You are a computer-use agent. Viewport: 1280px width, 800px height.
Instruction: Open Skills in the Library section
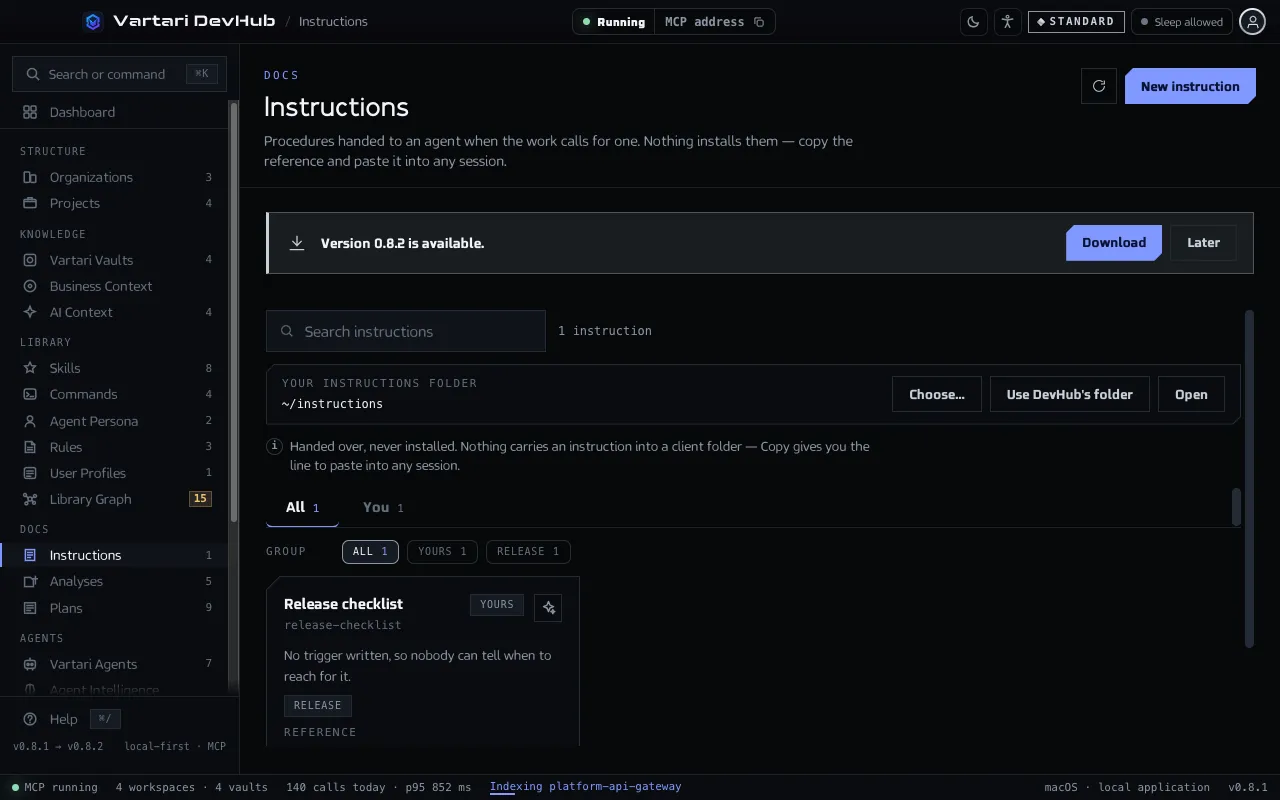(116, 368)
